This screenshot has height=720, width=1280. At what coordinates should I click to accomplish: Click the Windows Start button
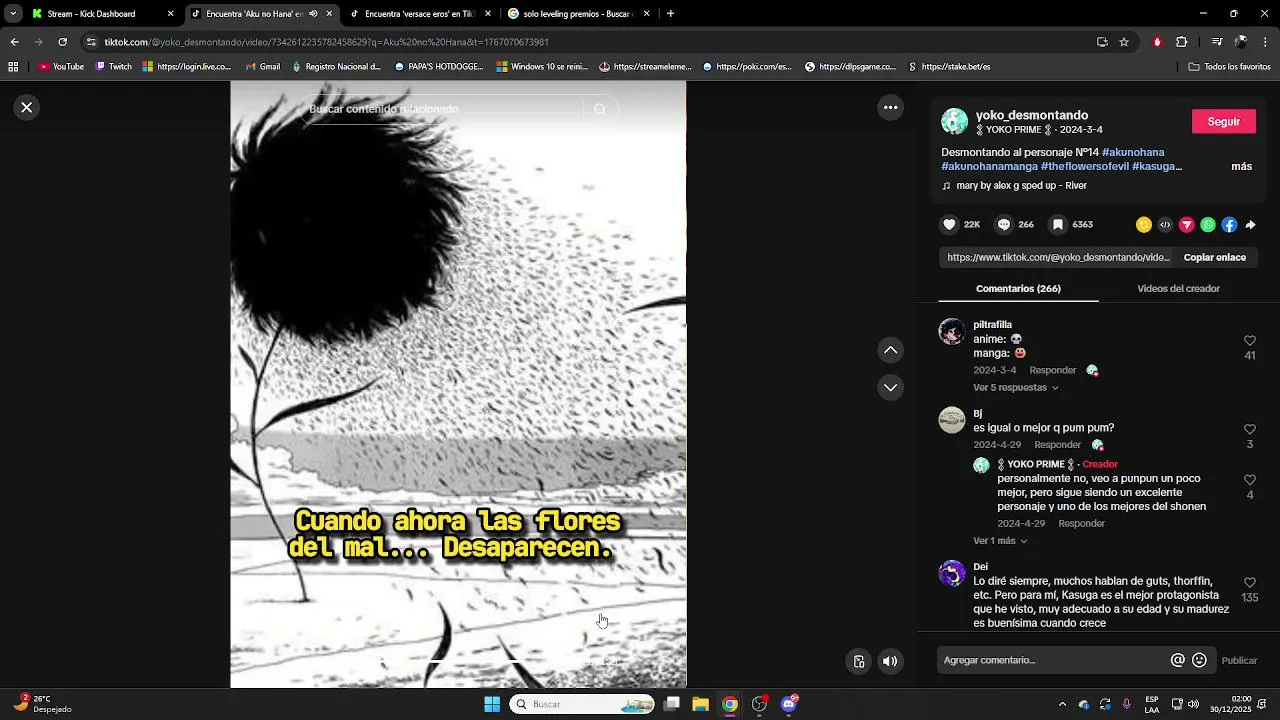coord(492,704)
